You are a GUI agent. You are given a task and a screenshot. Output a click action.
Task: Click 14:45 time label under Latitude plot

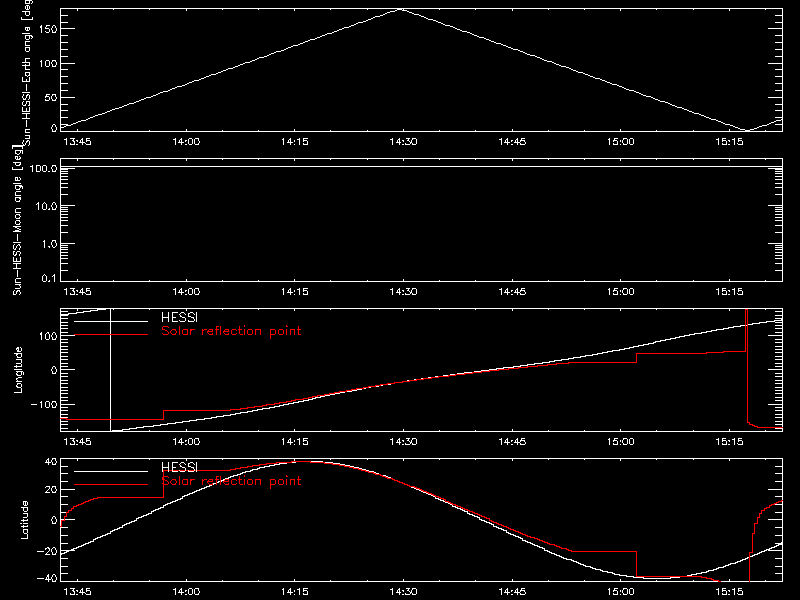click(512, 592)
